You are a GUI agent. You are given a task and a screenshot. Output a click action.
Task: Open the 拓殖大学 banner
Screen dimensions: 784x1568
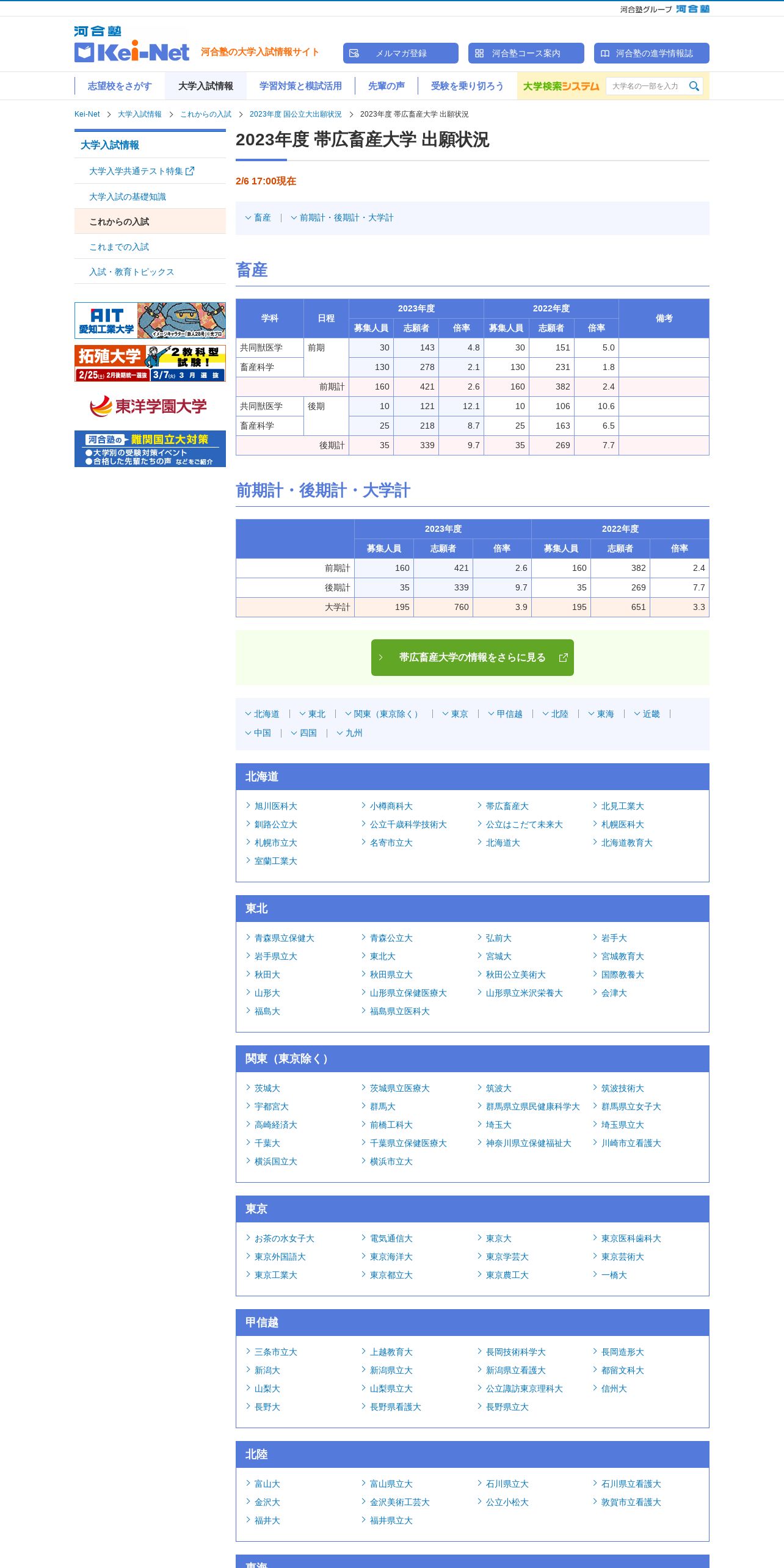(150, 363)
